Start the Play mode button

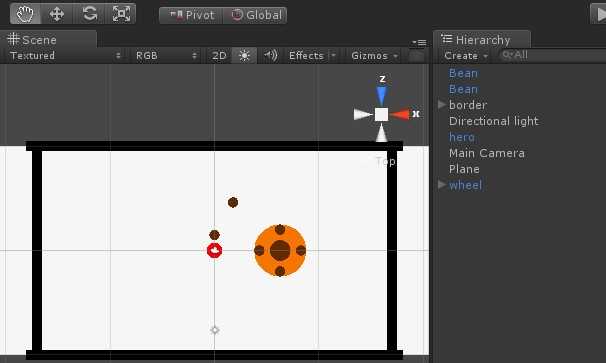point(599,14)
